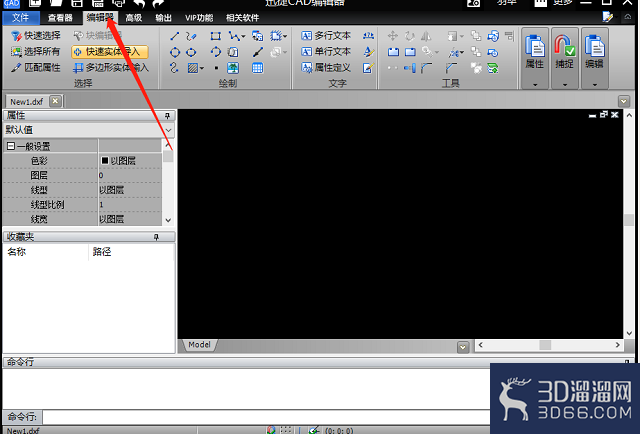The image size is (640, 434).
Task: Open the VIP功能 tab
Action: tap(199, 18)
